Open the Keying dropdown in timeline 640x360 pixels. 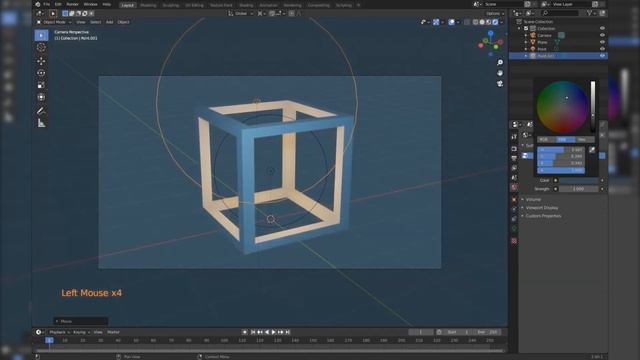[81, 332]
